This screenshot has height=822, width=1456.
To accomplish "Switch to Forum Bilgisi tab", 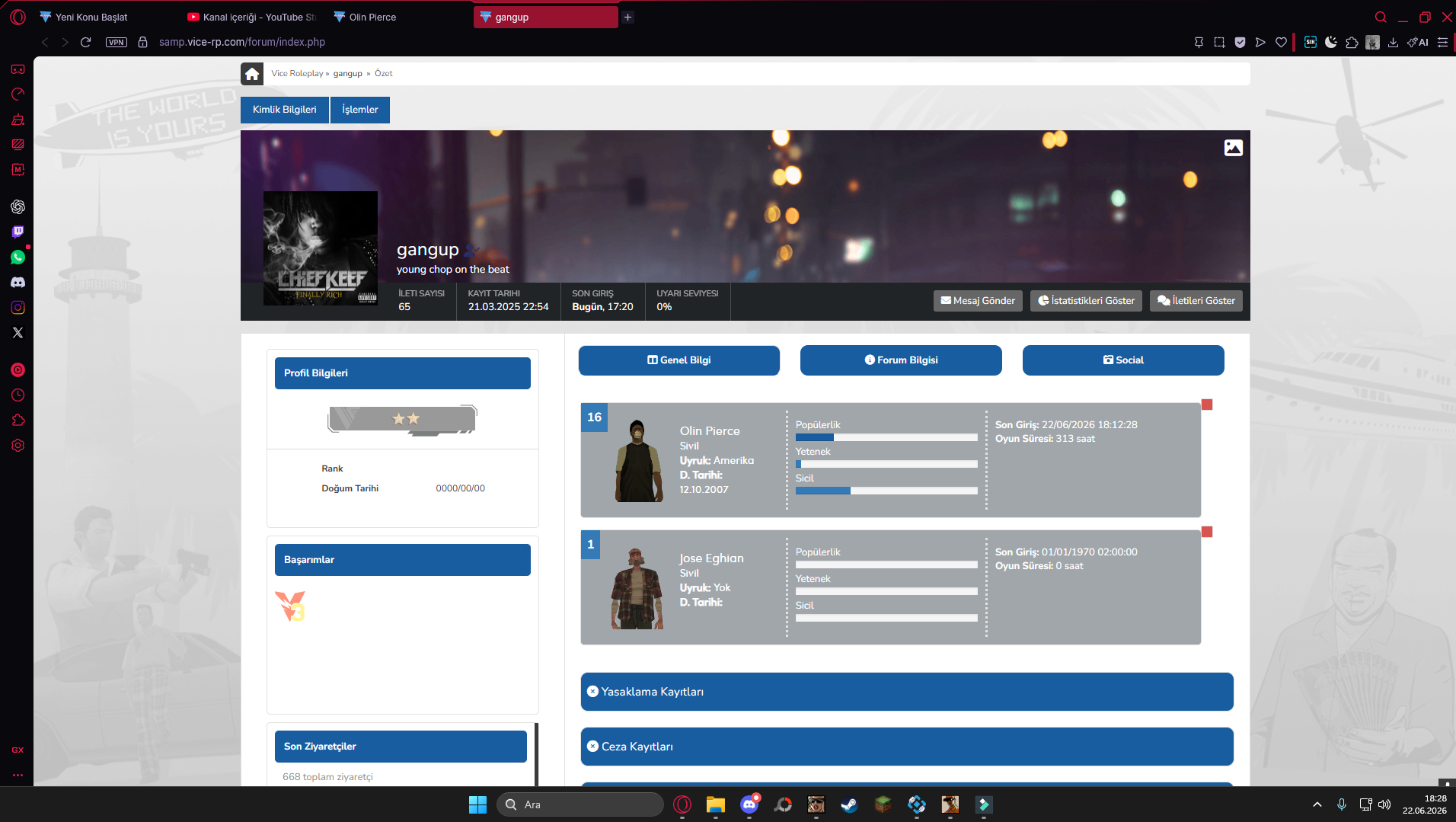I will point(901,360).
